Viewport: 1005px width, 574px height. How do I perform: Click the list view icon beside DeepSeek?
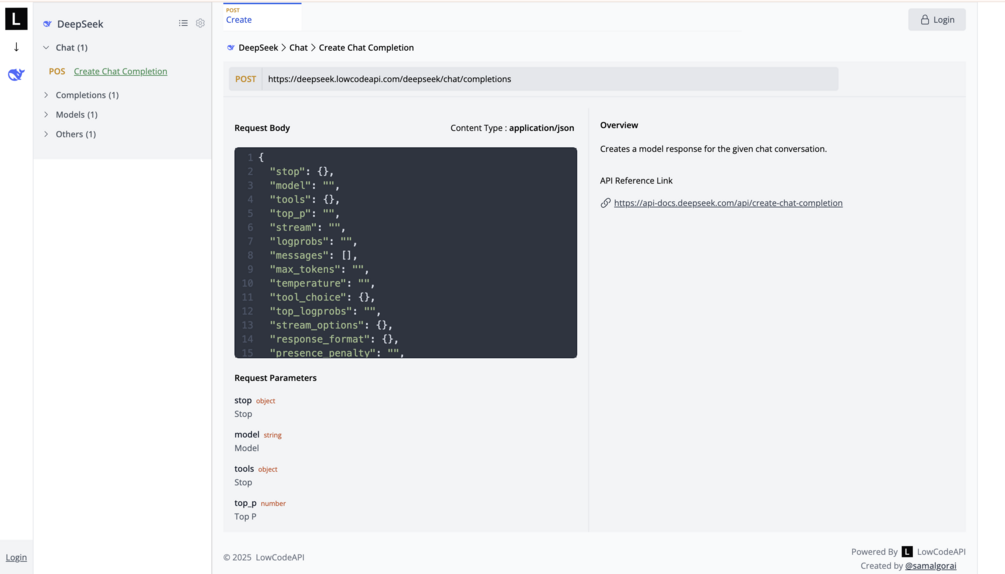(183, 23)
